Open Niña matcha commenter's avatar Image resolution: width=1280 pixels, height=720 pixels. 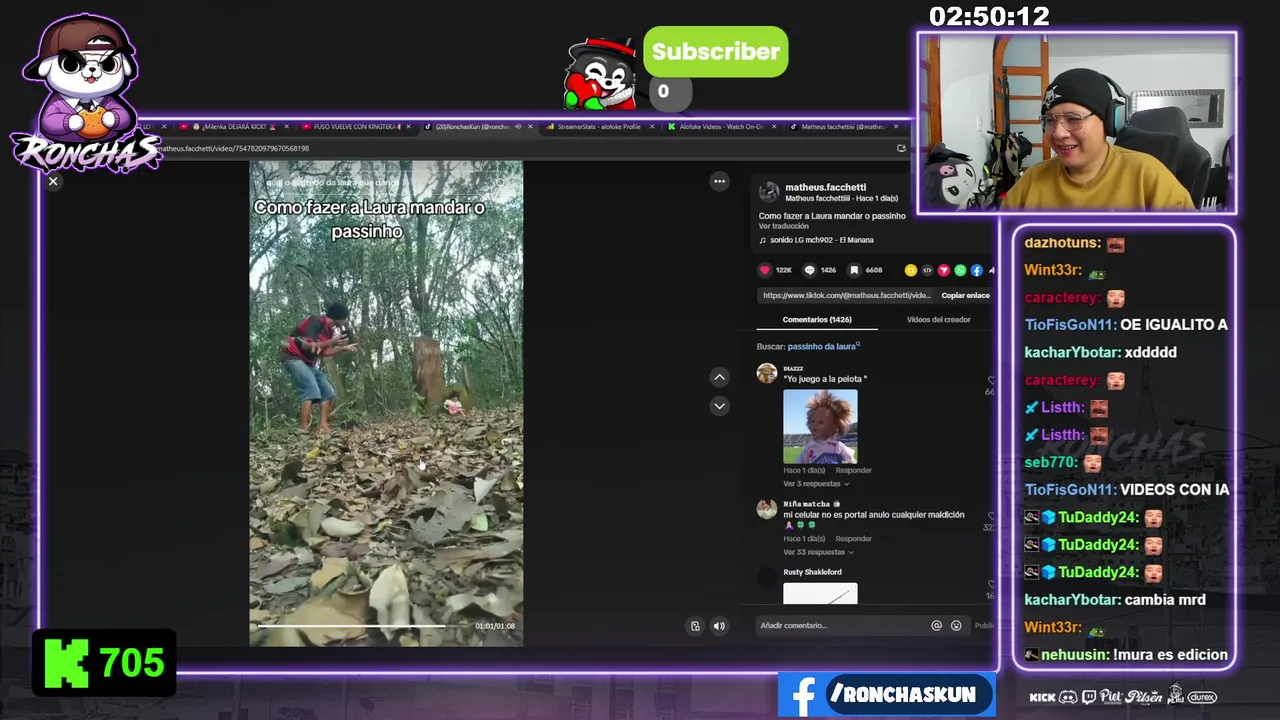[x=767, y=509]
